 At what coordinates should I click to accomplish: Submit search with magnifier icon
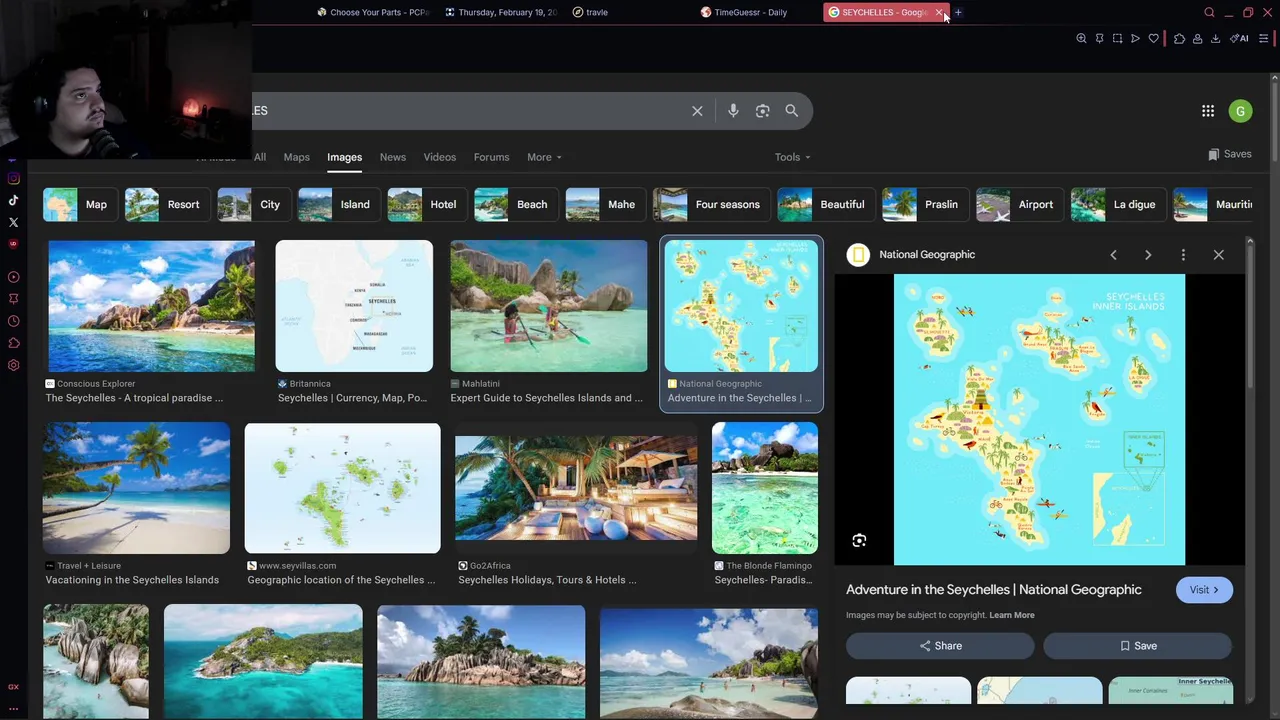[791, 111]
